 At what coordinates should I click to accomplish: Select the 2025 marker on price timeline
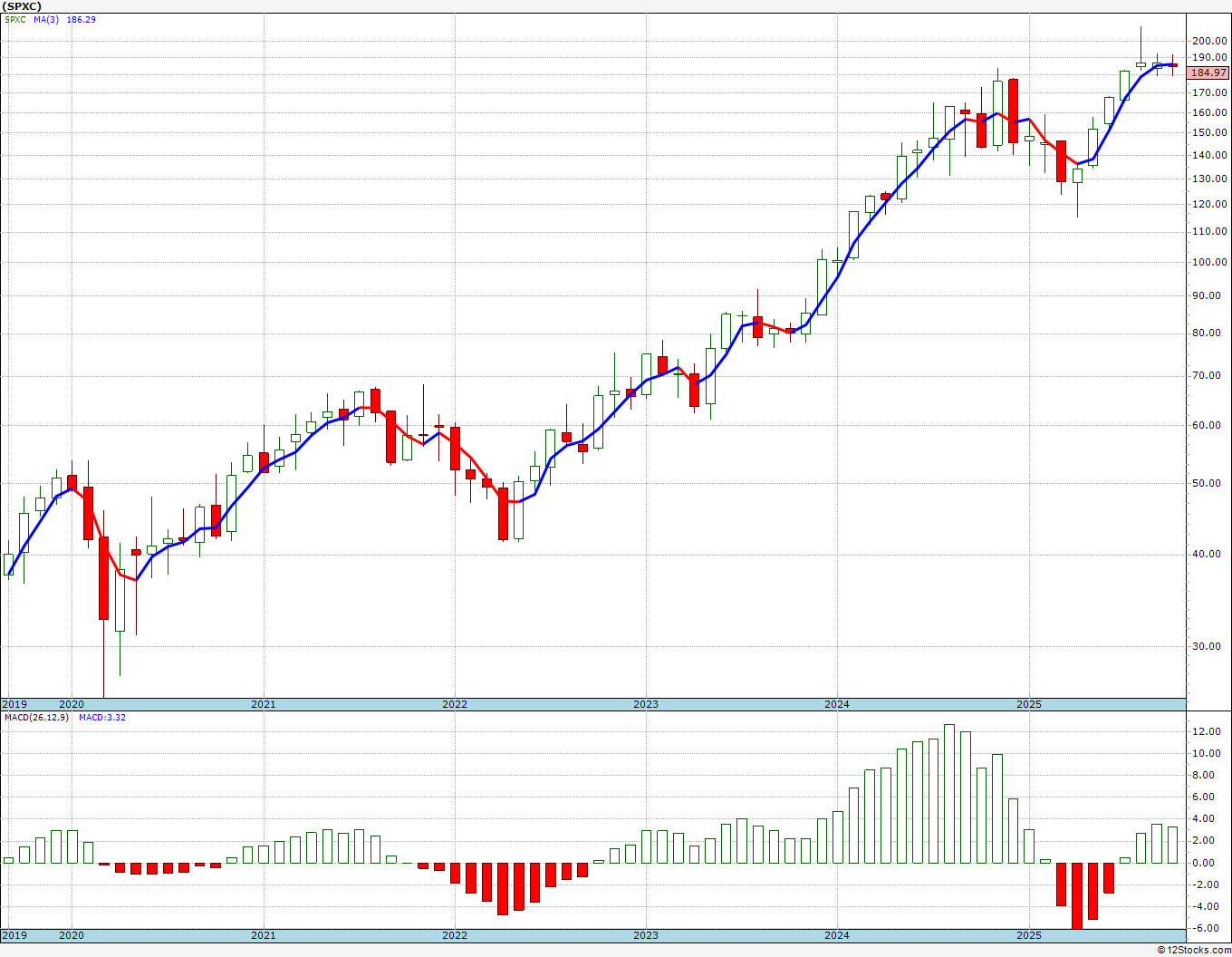(1027, 704)
